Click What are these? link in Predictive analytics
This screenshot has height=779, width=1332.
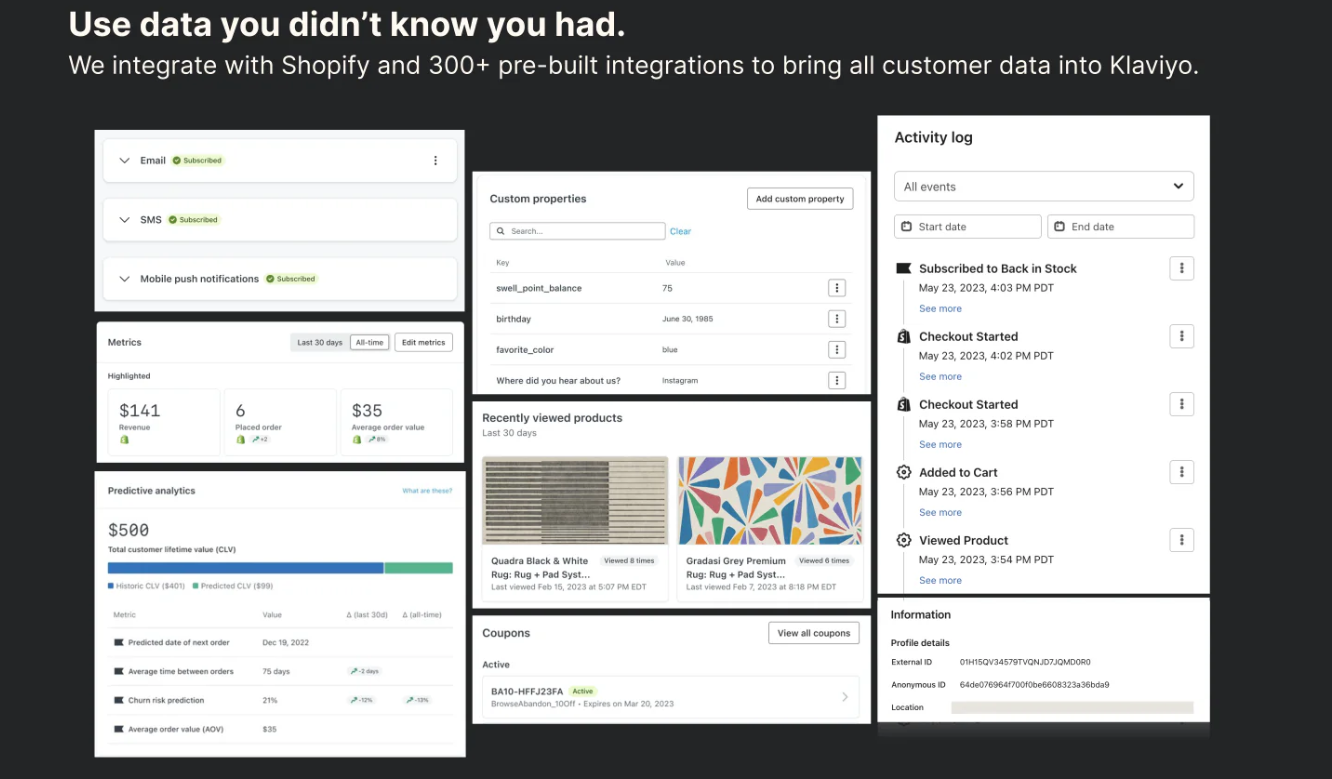[427, 491]
